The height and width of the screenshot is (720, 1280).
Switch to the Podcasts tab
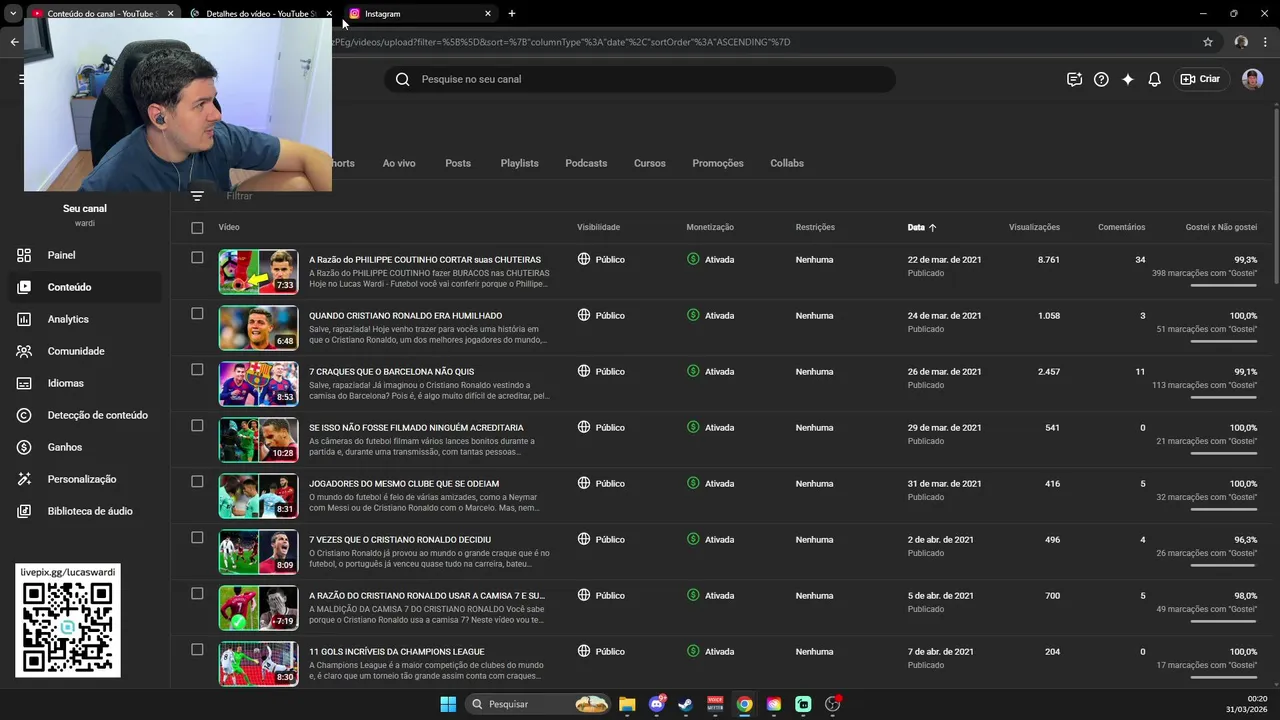click(x=586, y=163)
